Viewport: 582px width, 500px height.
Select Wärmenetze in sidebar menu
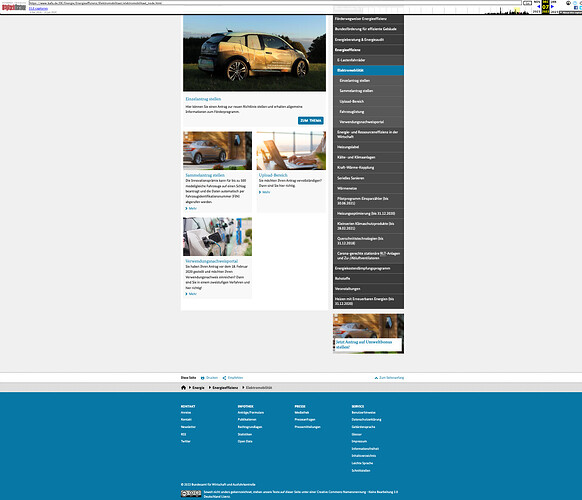tap(368, 189)
